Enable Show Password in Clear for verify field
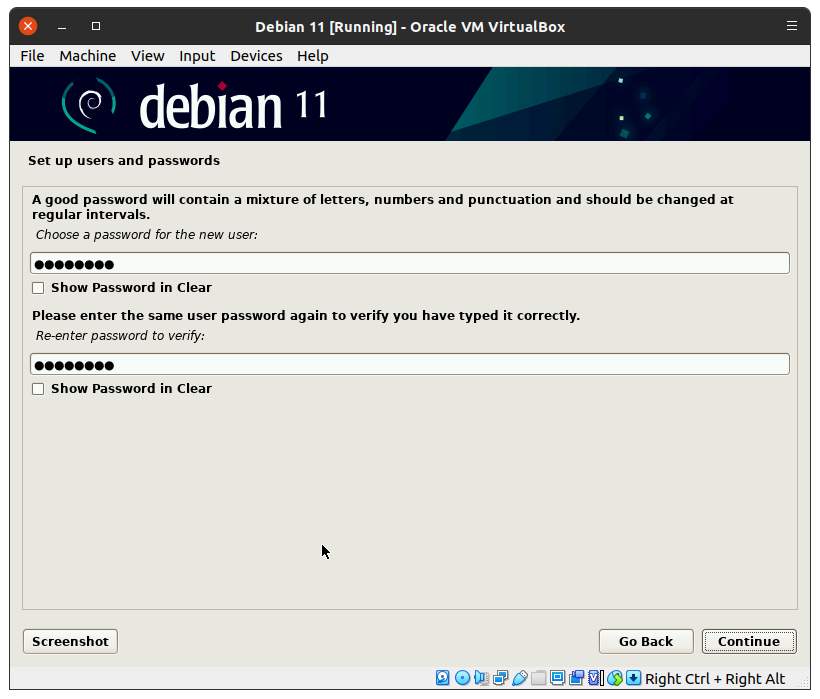This screenshot has height=699, width=820. click(38, 389)
